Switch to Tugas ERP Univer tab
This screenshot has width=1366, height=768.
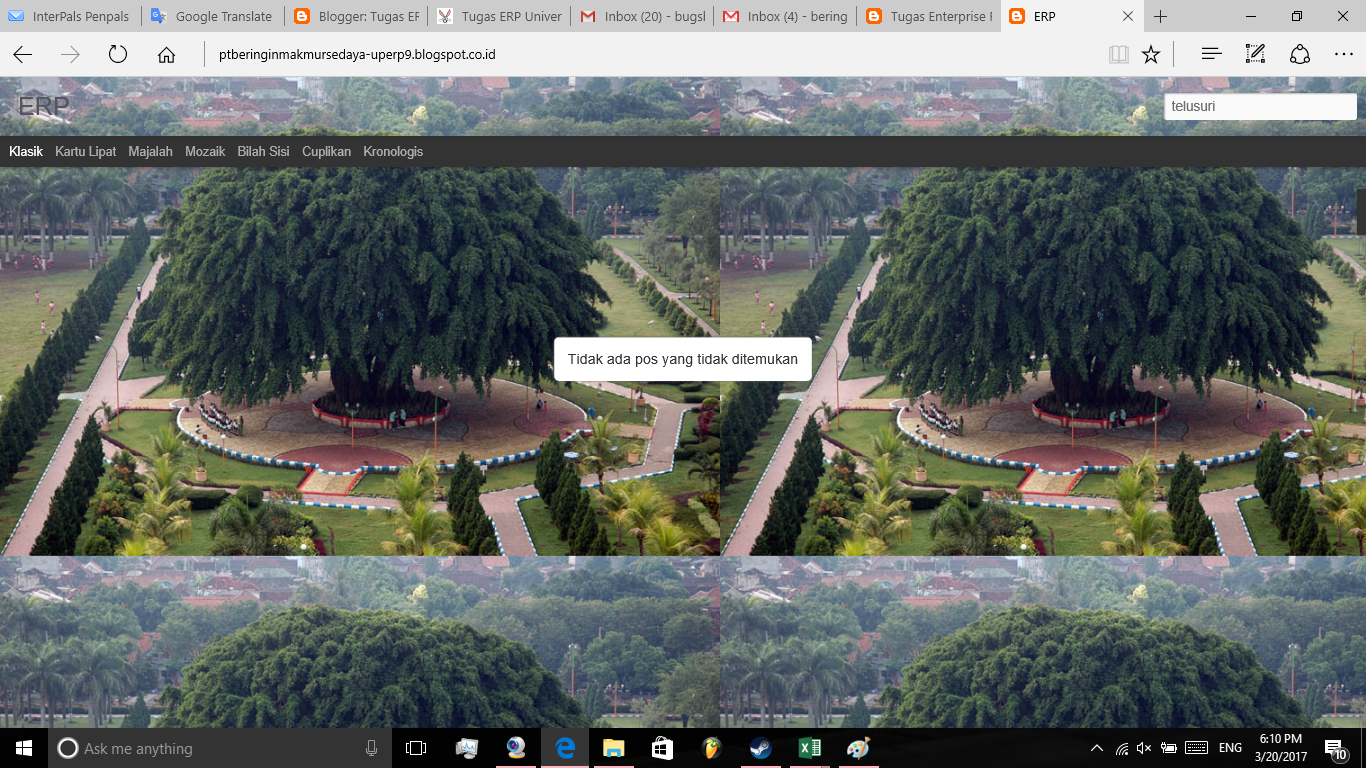coord(500,16)
